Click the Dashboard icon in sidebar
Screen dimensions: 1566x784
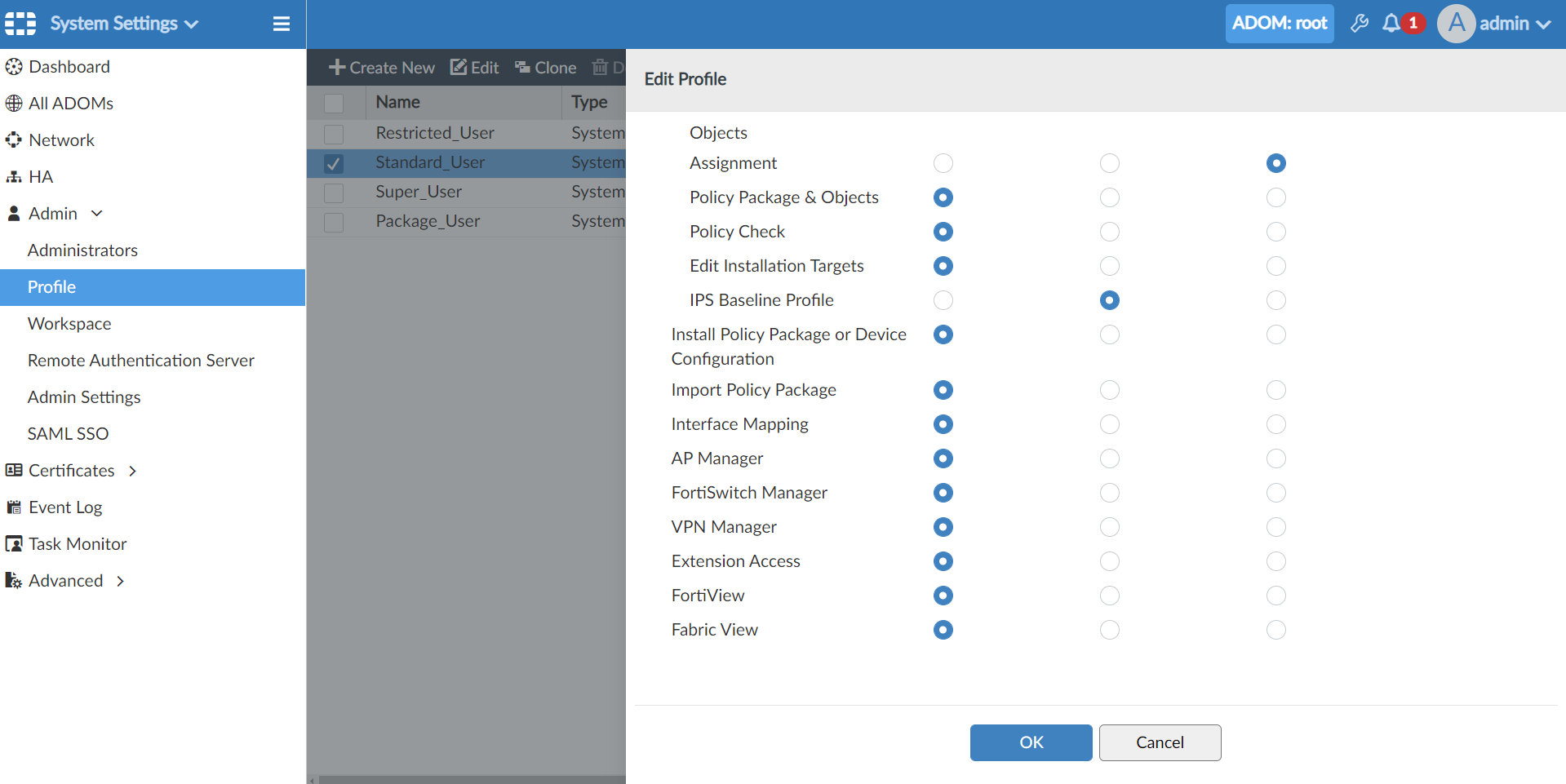point(14,67)
